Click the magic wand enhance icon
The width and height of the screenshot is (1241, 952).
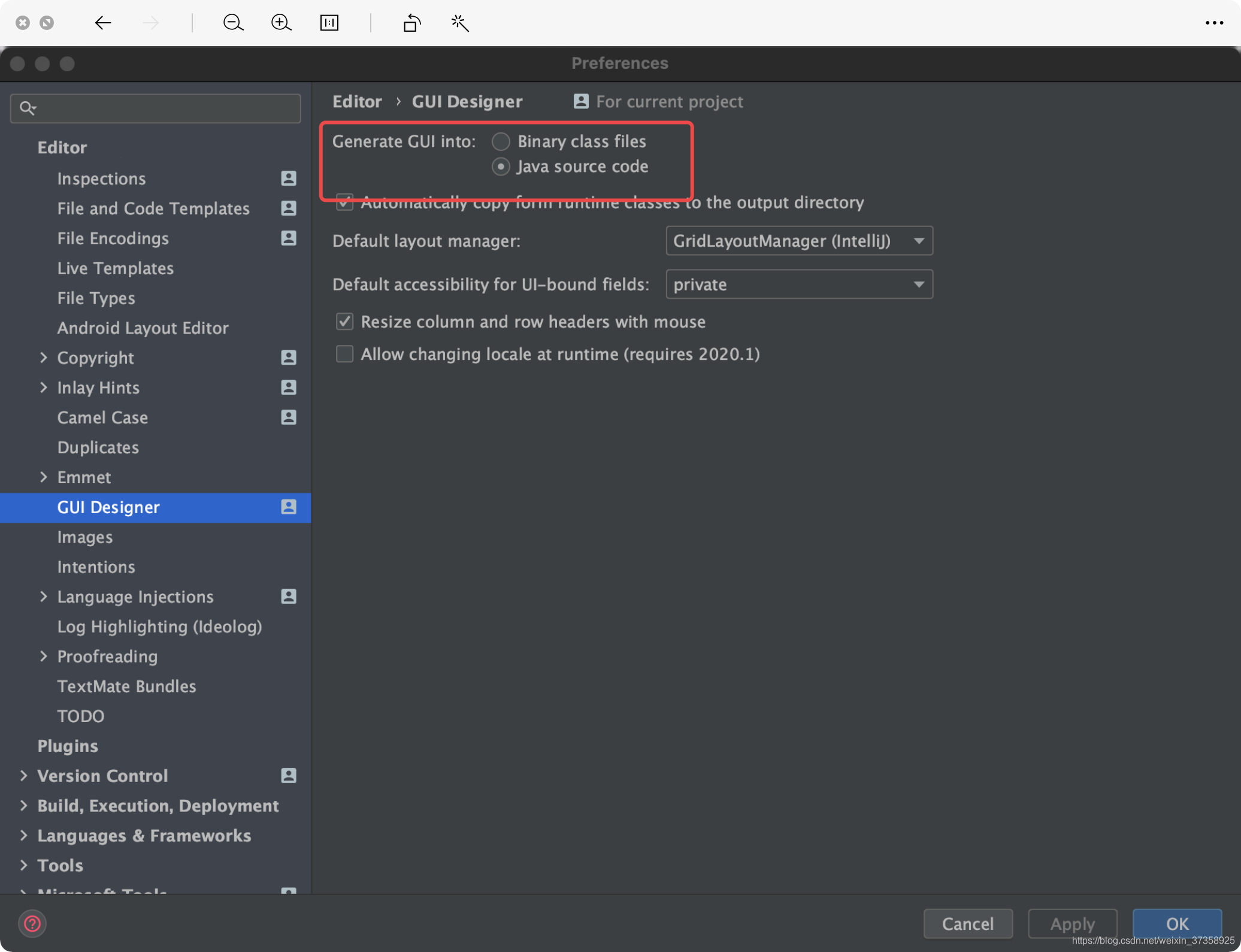pos(459,23)
